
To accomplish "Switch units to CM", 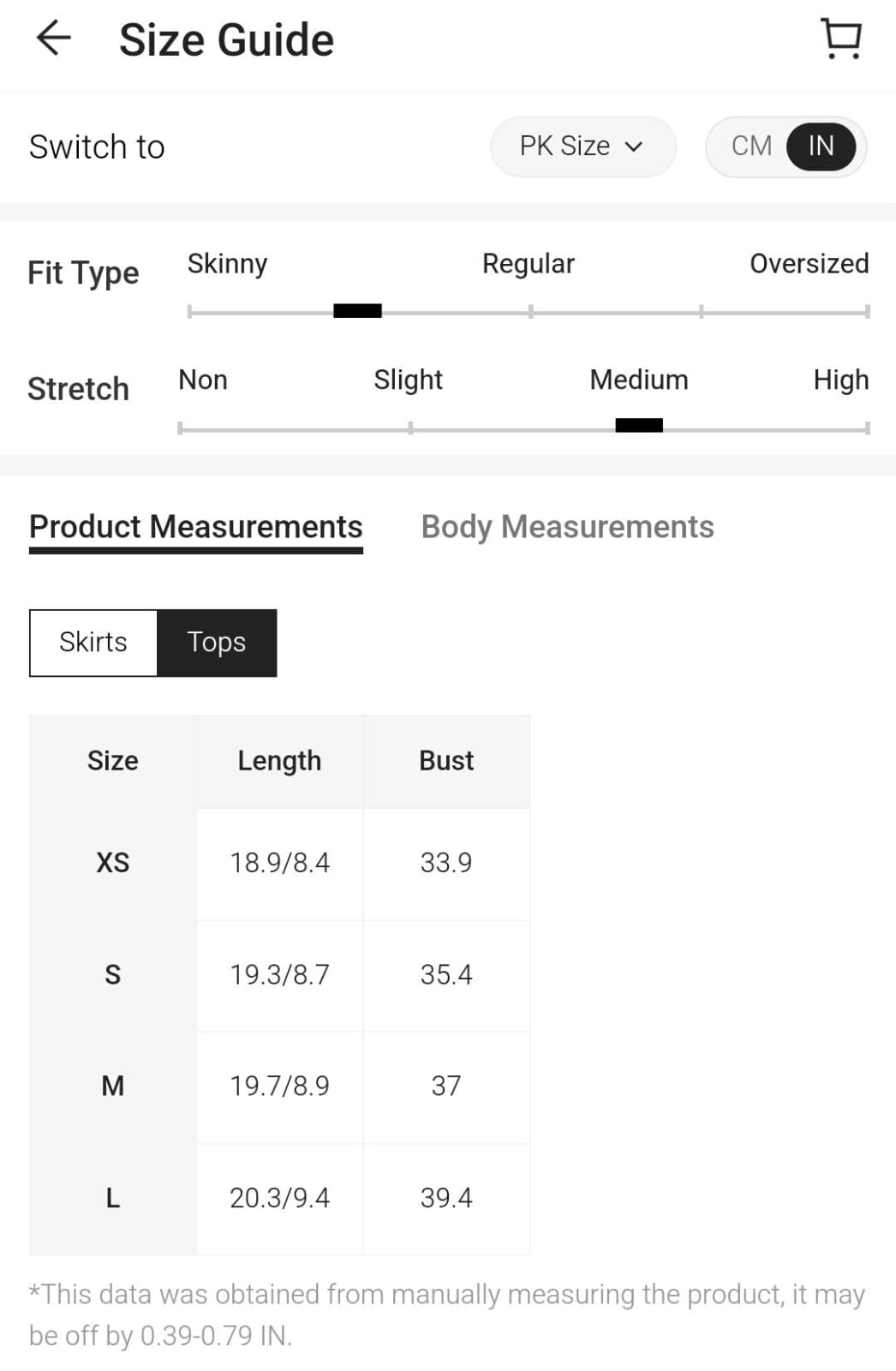I will [x=751, y=147].
